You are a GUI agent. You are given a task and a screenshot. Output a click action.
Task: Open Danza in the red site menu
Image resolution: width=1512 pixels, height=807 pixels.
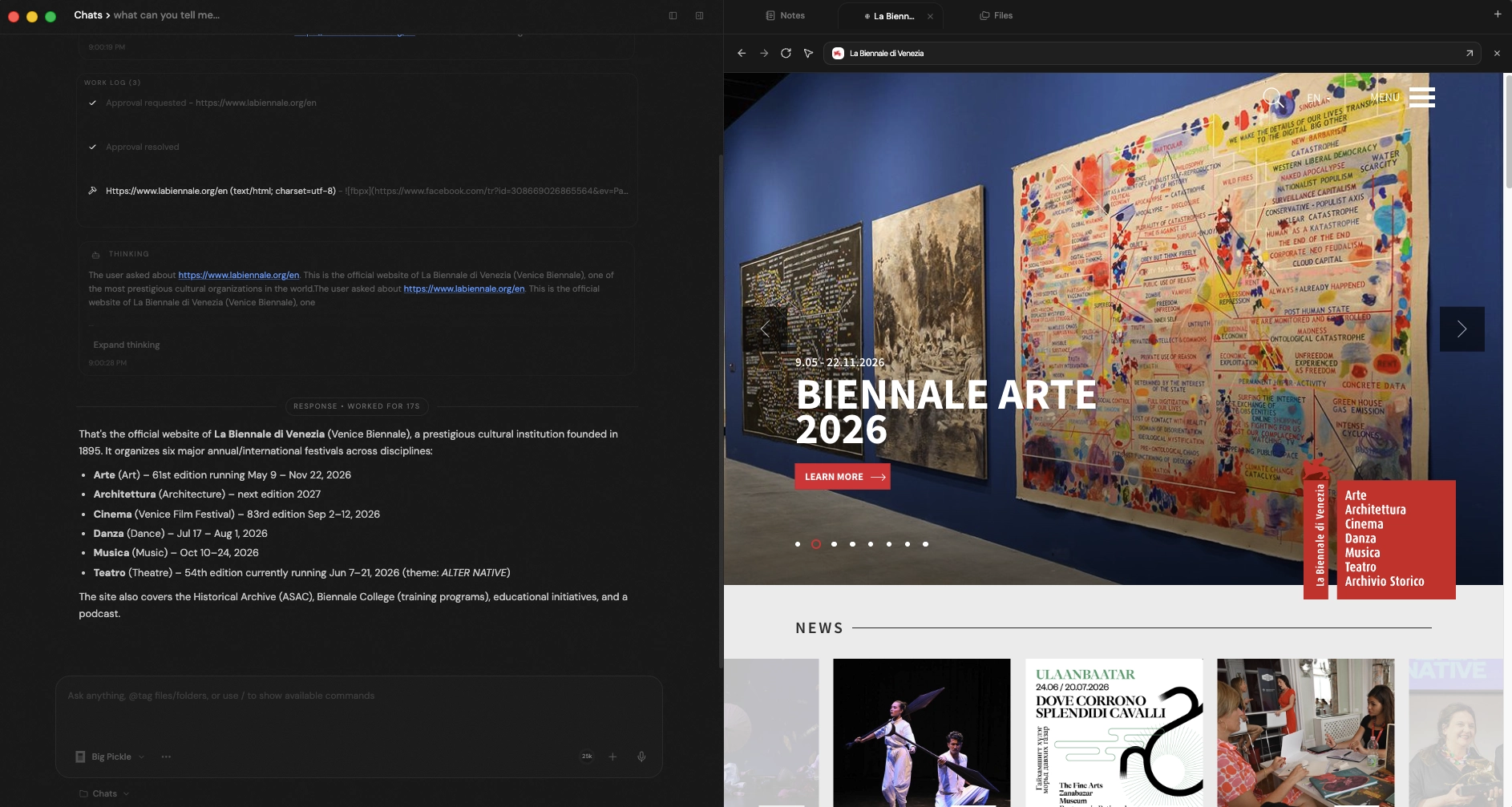coord(1360,539)
